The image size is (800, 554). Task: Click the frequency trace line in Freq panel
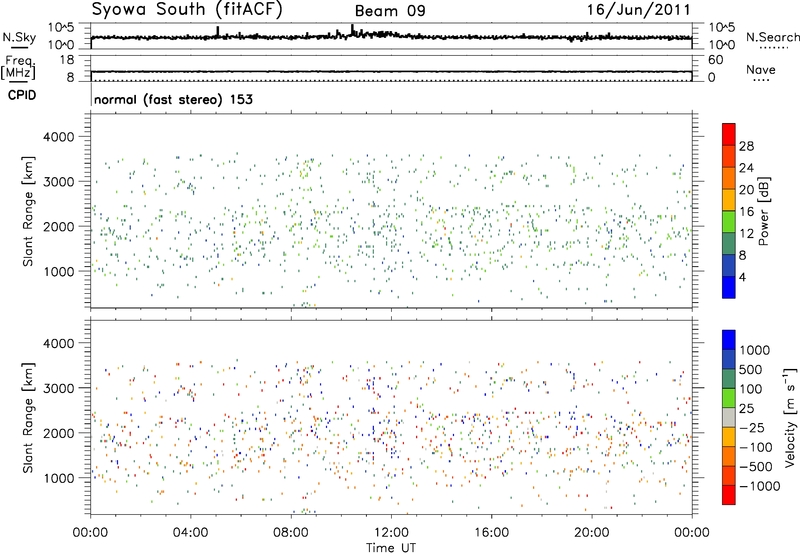pyautogui.click(x=391, y=71)
